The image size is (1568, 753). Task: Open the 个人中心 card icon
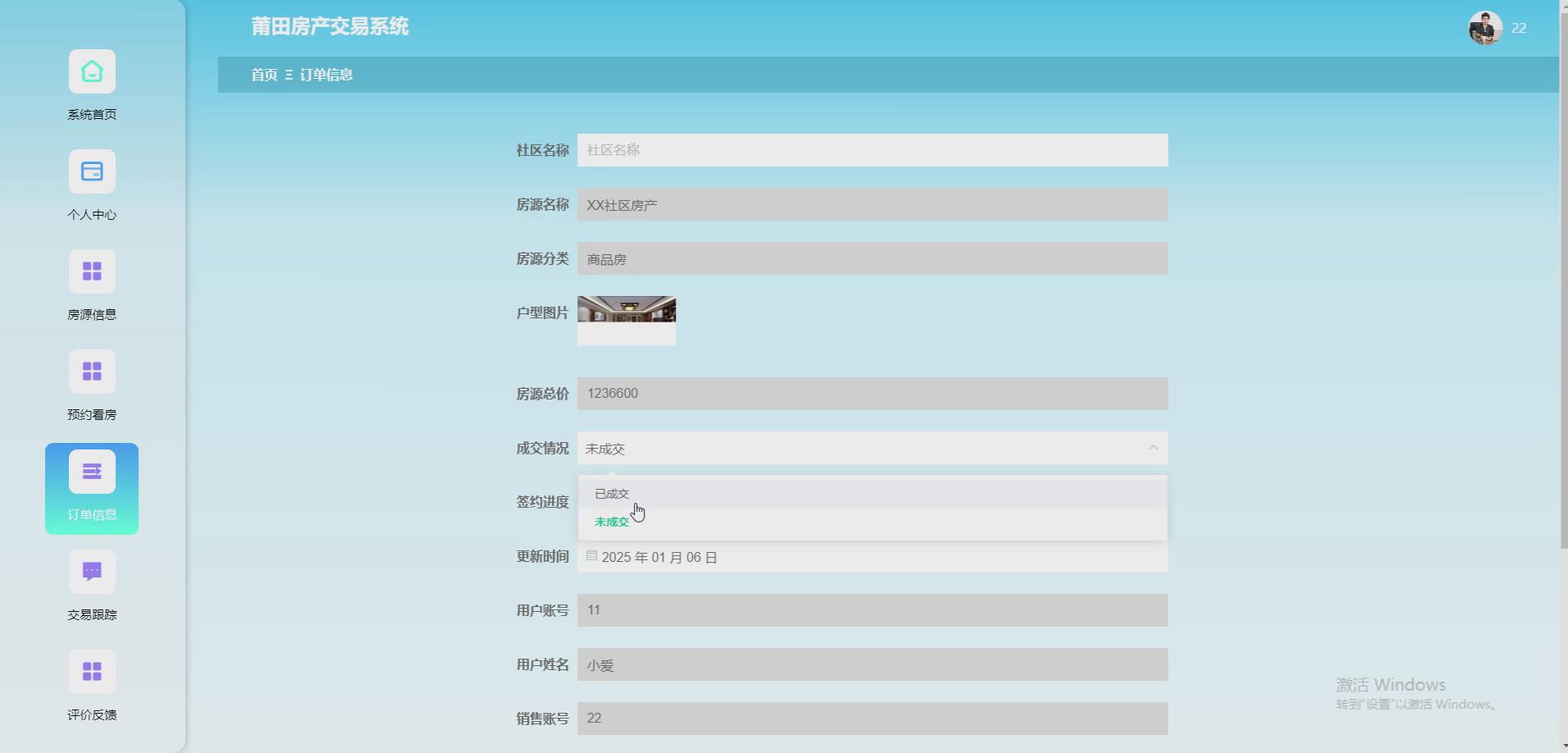coord(92,171)
